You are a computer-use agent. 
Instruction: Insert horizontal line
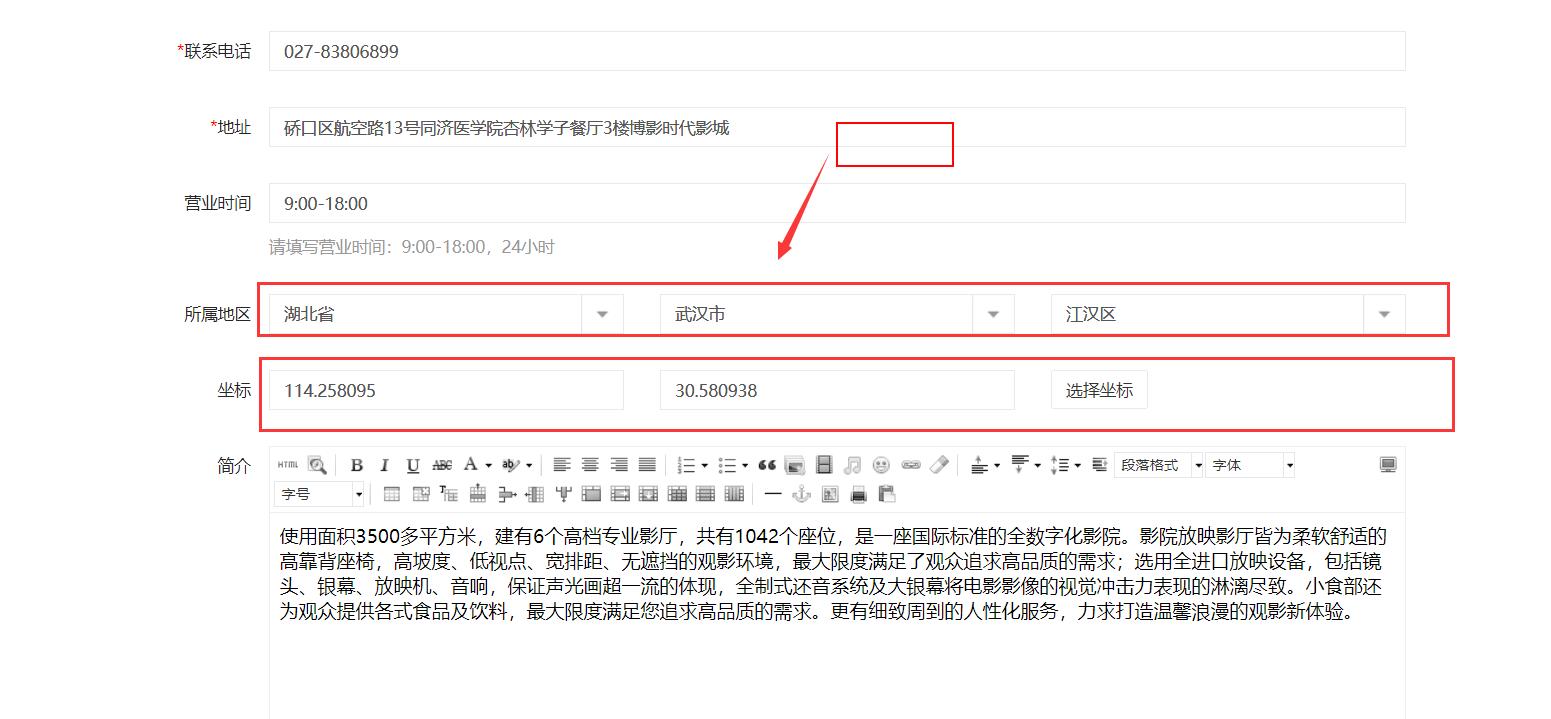pos(772,494)
